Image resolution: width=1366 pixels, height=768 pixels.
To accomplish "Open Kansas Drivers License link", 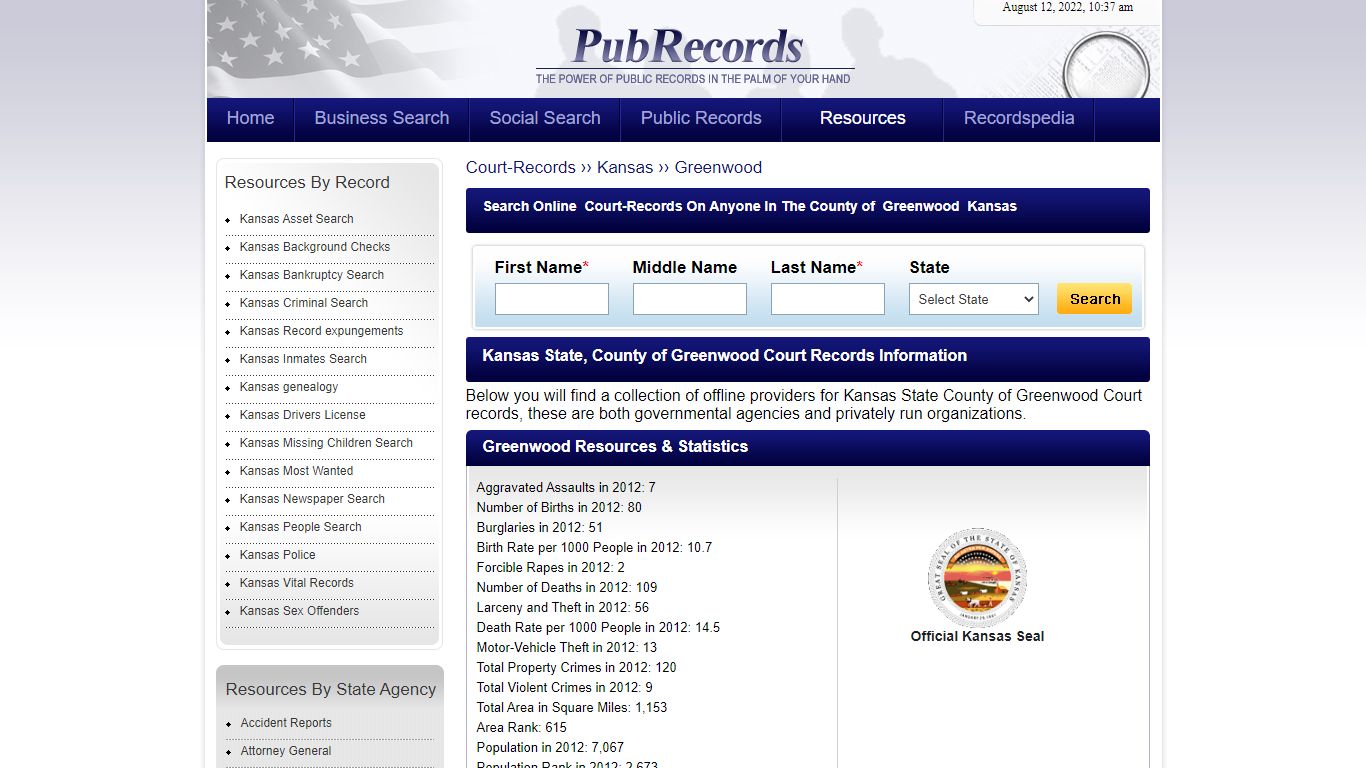I will 303,415.
